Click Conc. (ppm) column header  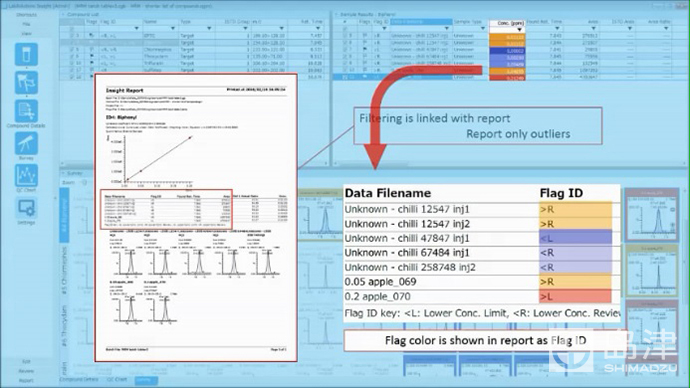click(507, 22)
